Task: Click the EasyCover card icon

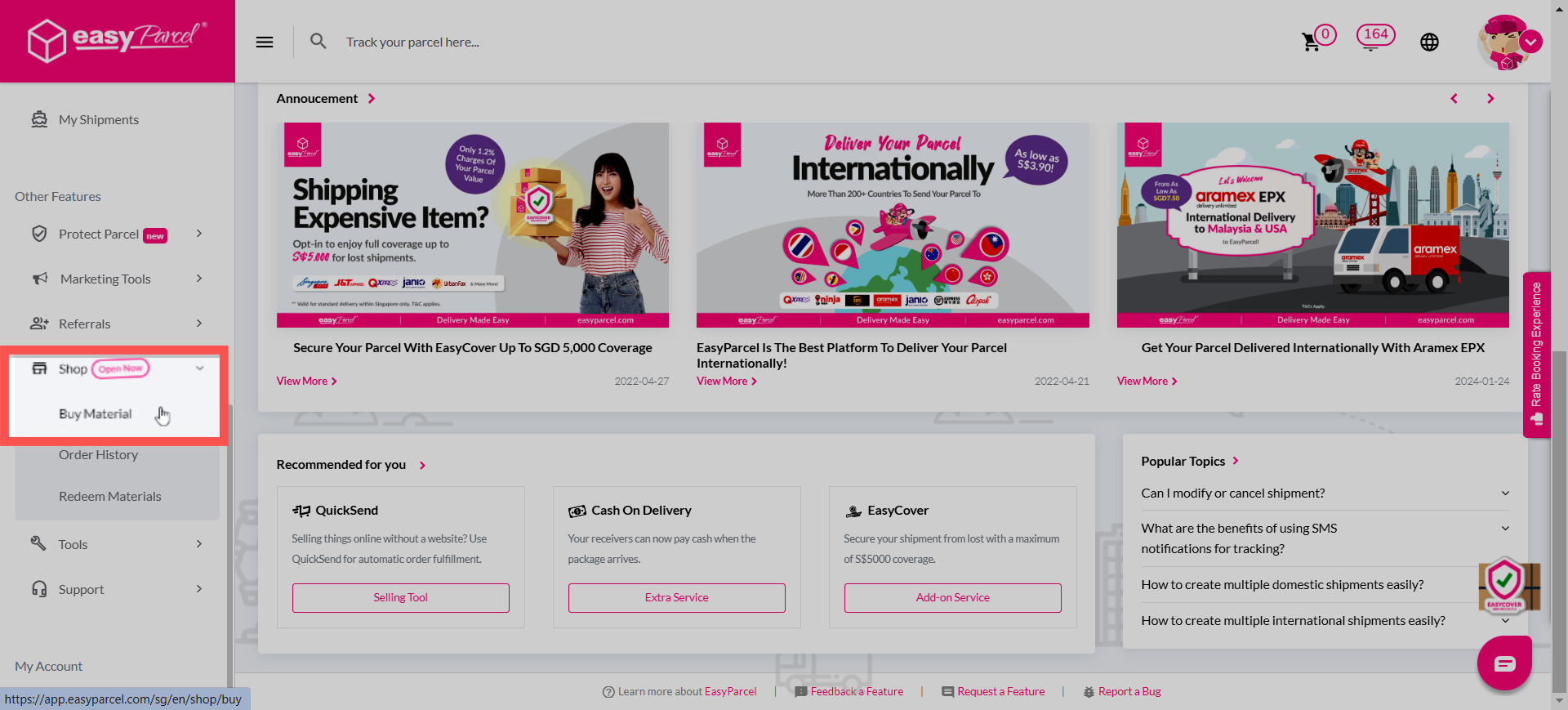Action: (x=853, y=511)
